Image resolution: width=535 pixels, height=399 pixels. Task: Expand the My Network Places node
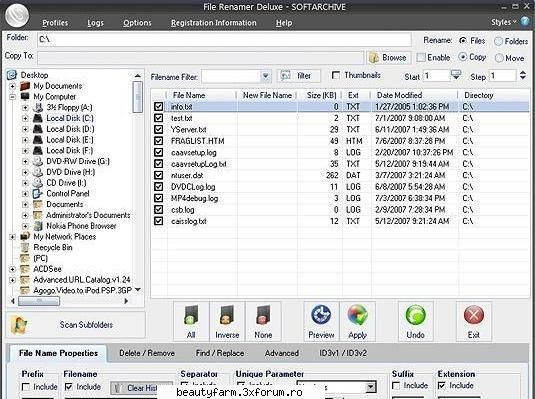coord(13,237)
